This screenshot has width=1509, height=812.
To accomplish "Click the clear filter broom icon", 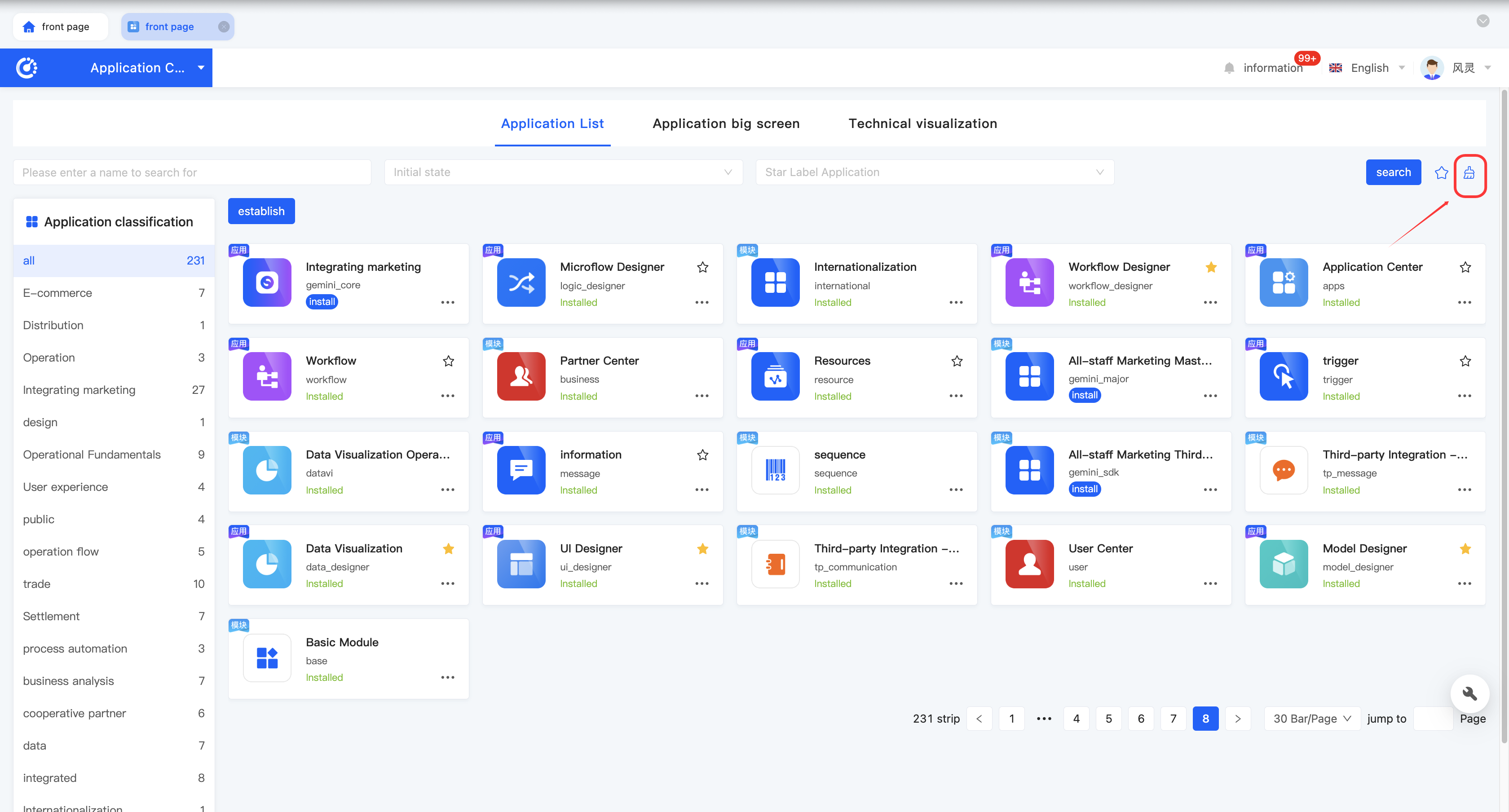I will pyautogui.click(x=1469, y=173).
